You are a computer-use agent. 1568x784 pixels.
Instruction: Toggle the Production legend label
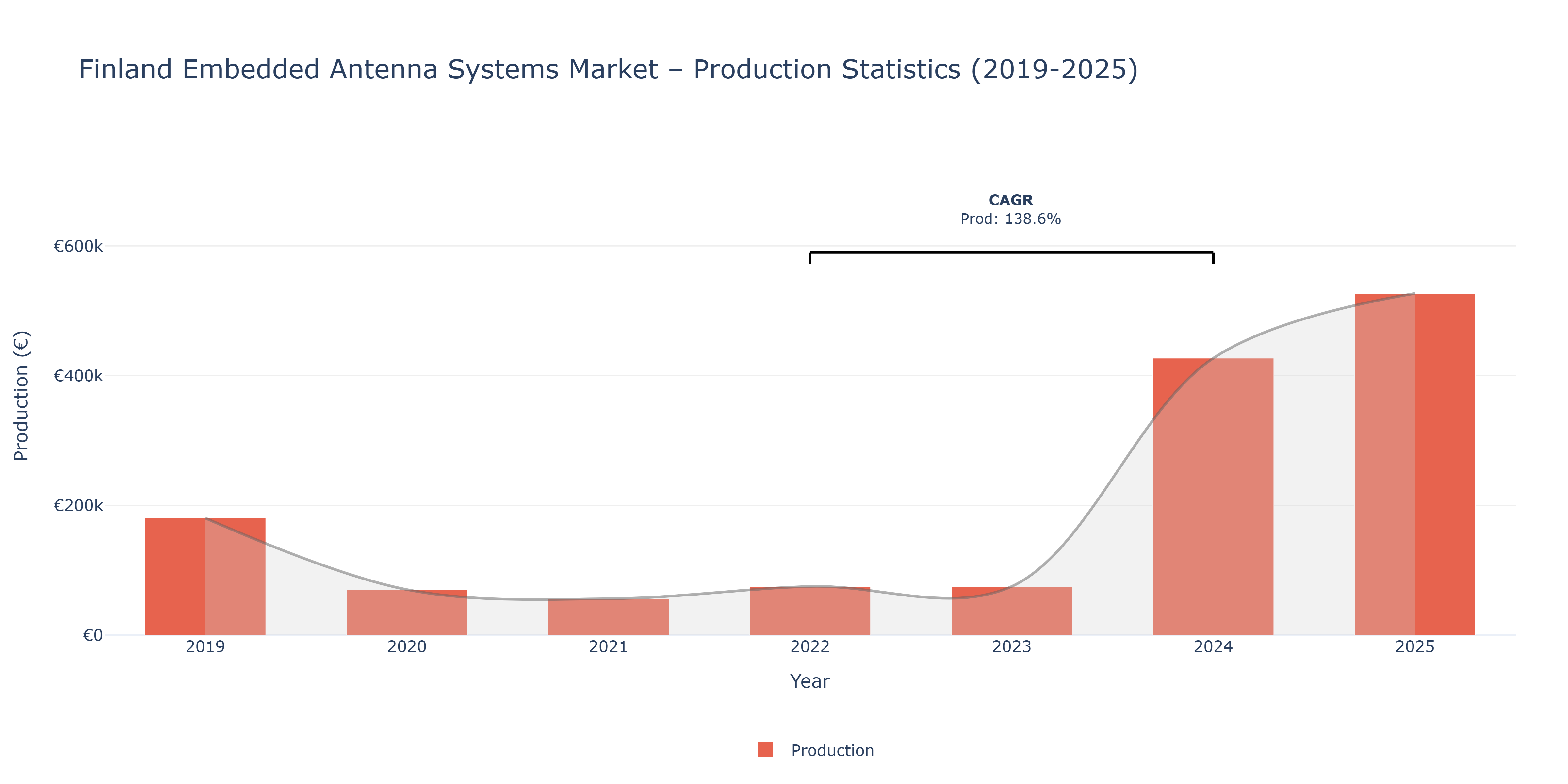click(832, 751)
